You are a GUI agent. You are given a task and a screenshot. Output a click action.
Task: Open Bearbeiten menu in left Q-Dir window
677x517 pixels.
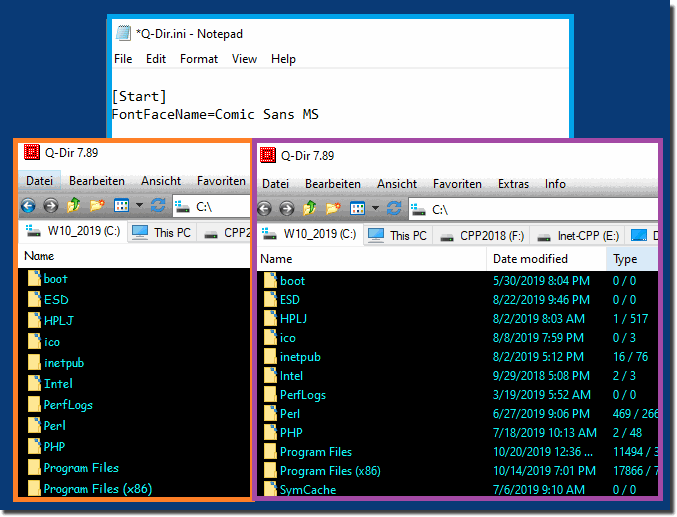(97, 181)
